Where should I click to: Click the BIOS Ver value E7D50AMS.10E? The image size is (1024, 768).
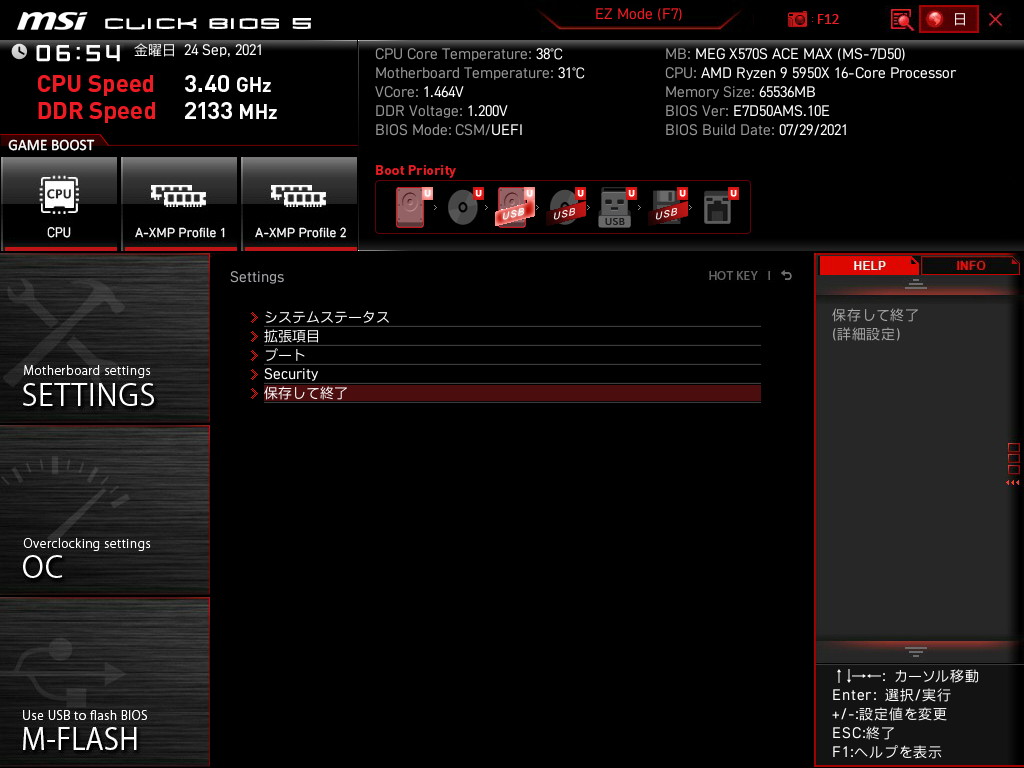coord(781,111)
